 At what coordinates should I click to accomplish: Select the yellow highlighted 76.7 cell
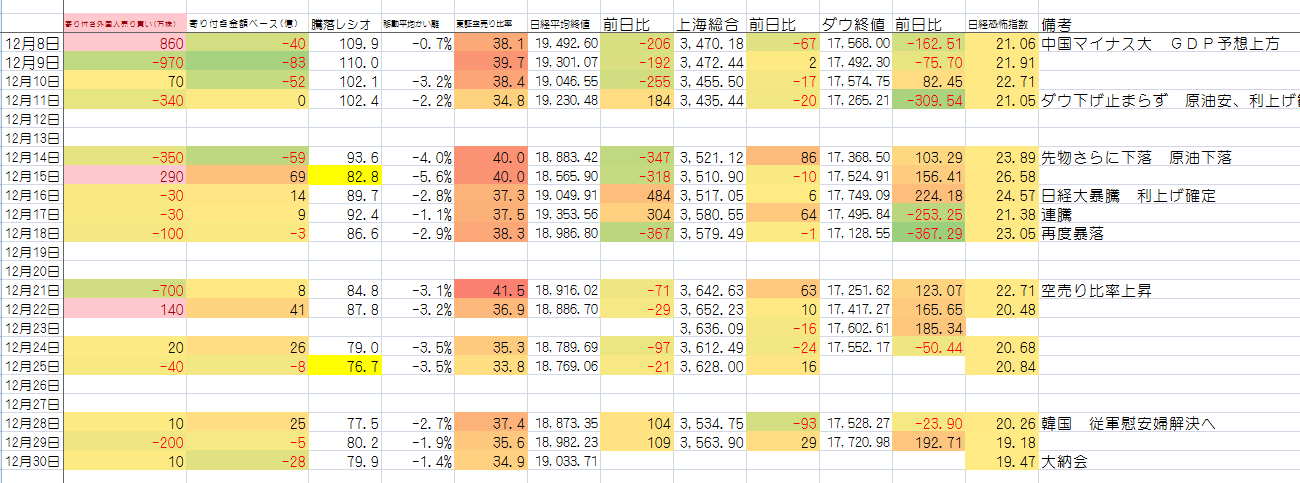[x=343, y=366]
